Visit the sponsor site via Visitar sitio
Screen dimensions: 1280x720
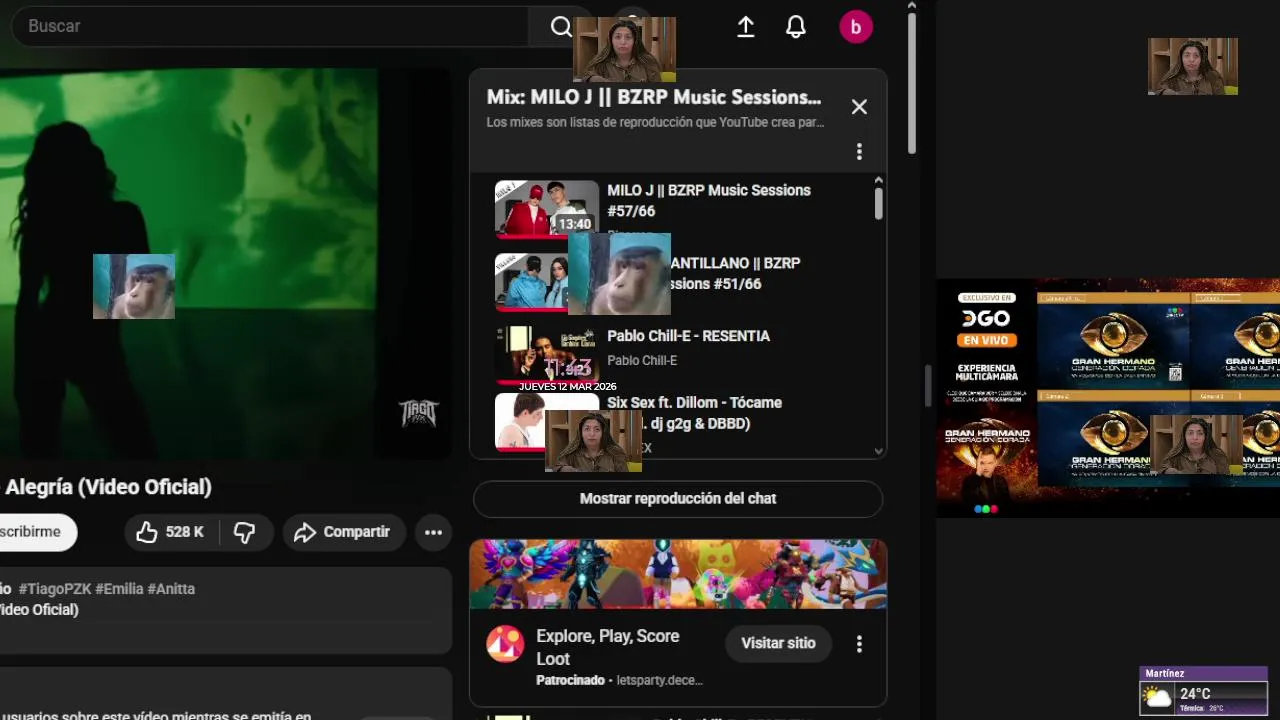pos(778,643)
